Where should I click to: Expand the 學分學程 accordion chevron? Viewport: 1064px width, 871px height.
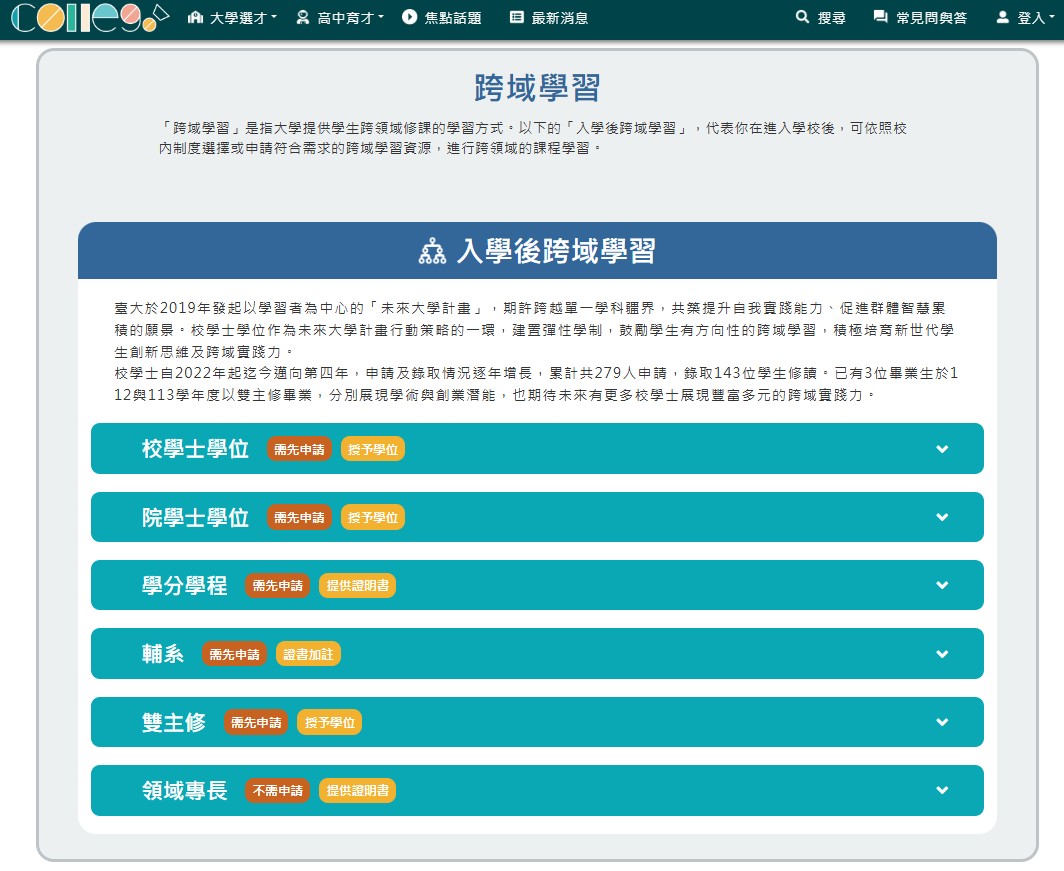pyautogui.click(x=941, y=585)
